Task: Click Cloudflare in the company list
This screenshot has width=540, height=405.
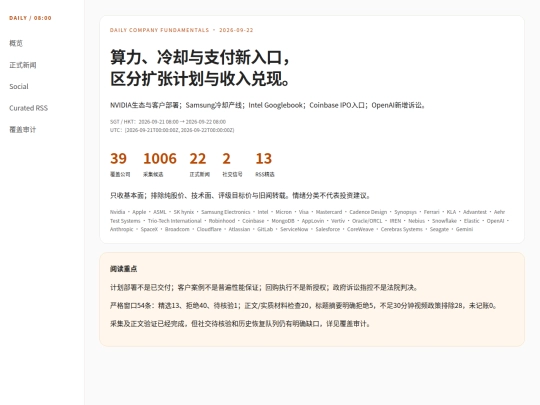Action: [209, 229]
